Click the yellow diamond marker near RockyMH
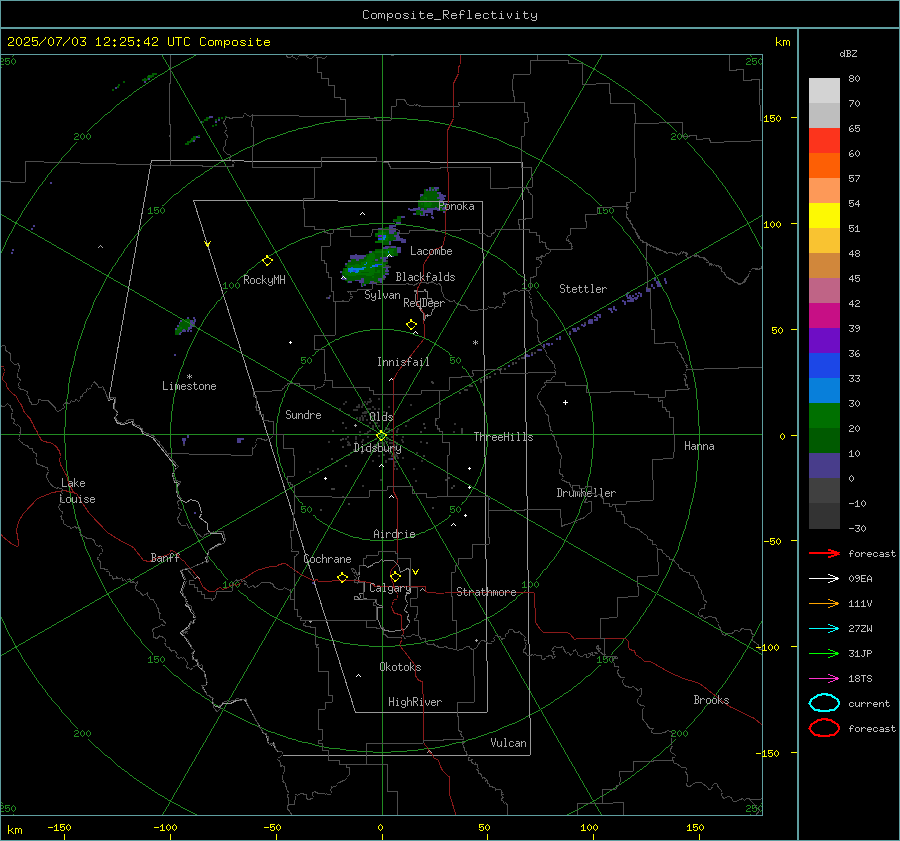The height and width of the screenshot is (841, 900). pos(267,261)
